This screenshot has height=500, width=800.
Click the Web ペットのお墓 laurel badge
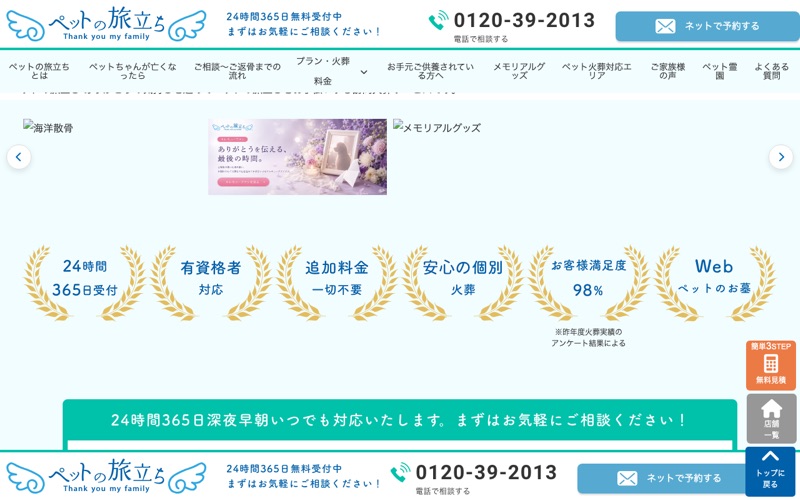coord(714,283)
